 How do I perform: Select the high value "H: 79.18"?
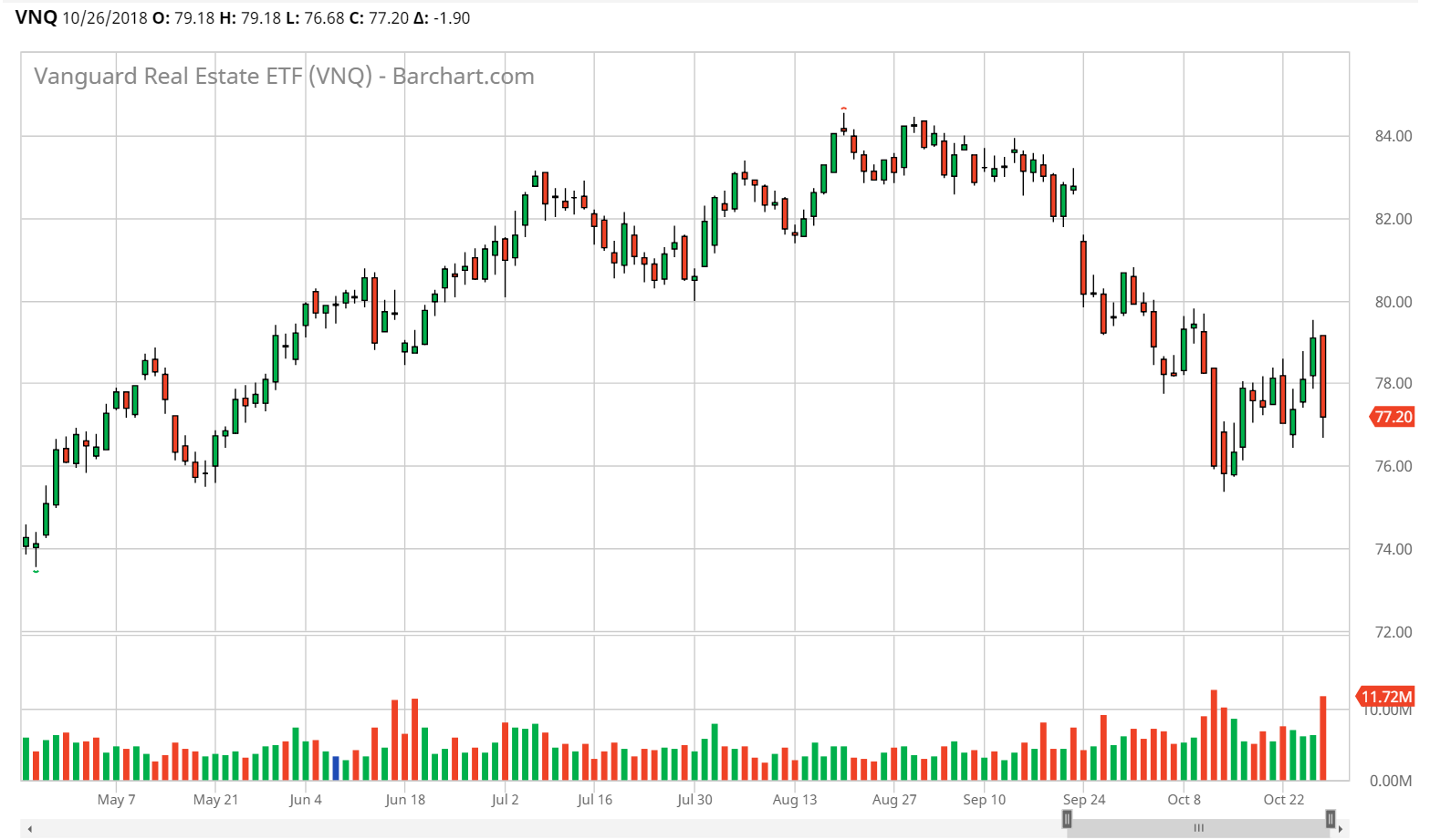click(x=250, y=18)
